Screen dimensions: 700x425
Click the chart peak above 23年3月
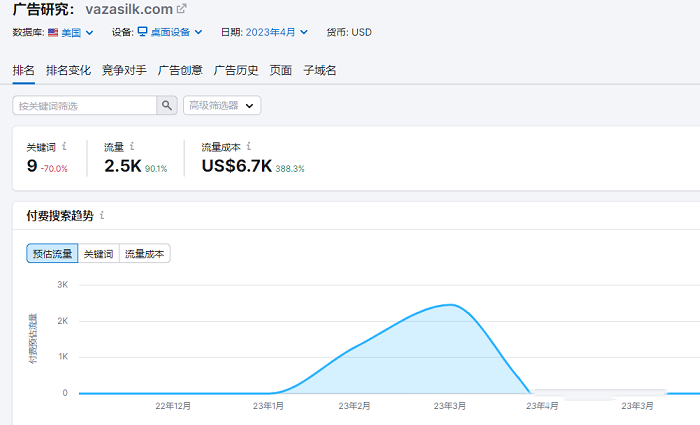[x=451, y=305]
